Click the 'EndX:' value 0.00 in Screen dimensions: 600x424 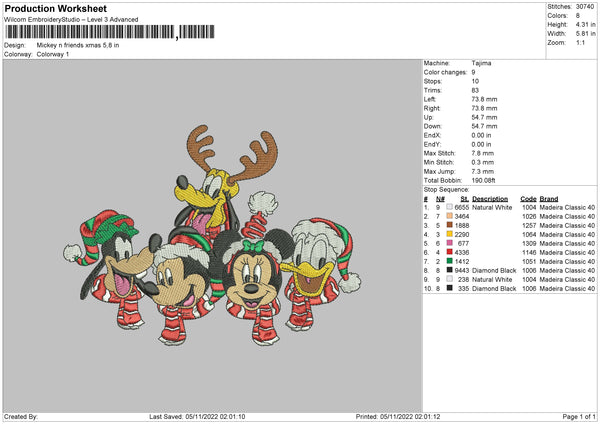481,135
